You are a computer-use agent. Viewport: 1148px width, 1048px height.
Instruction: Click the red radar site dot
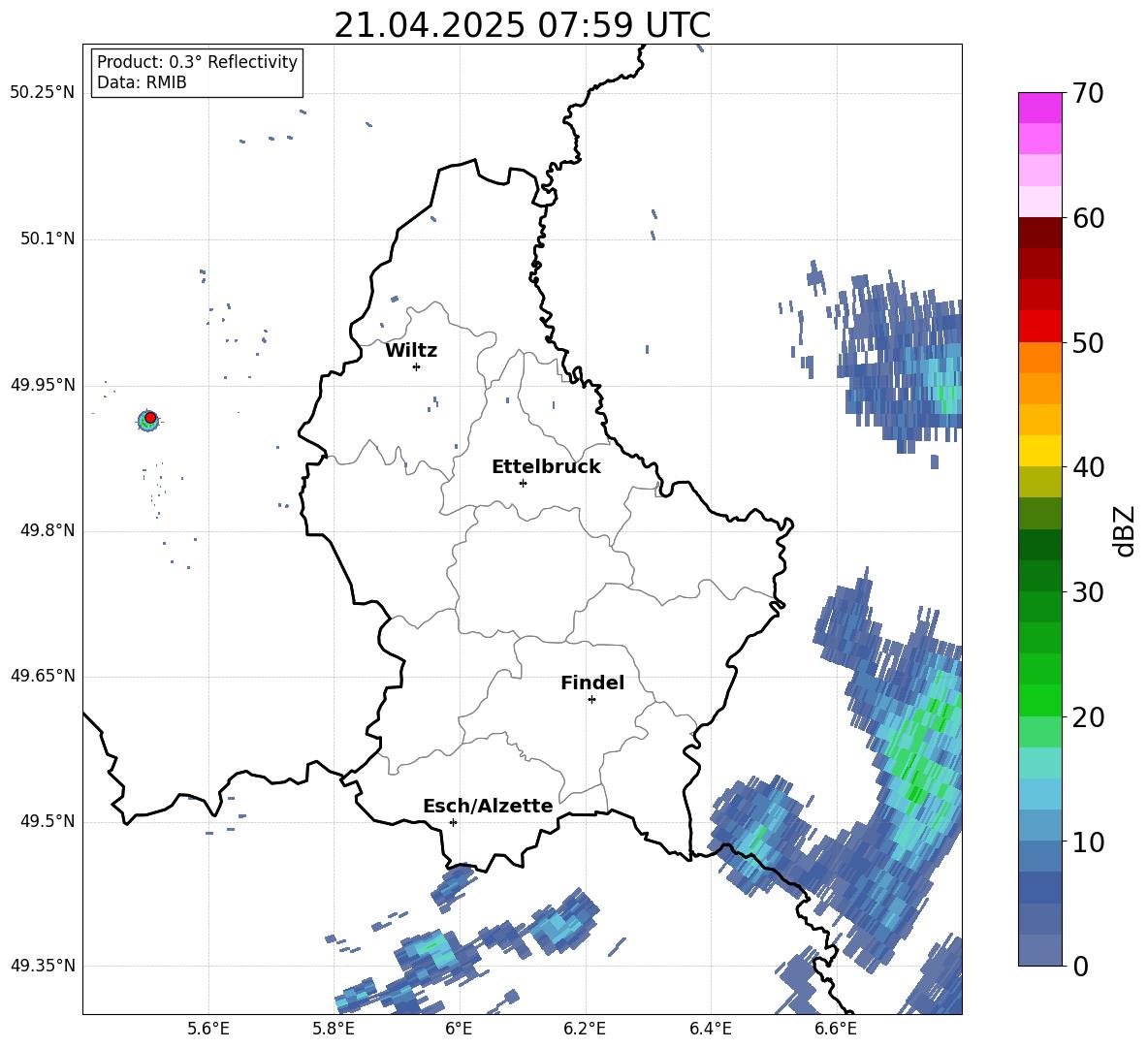(150, 418)
